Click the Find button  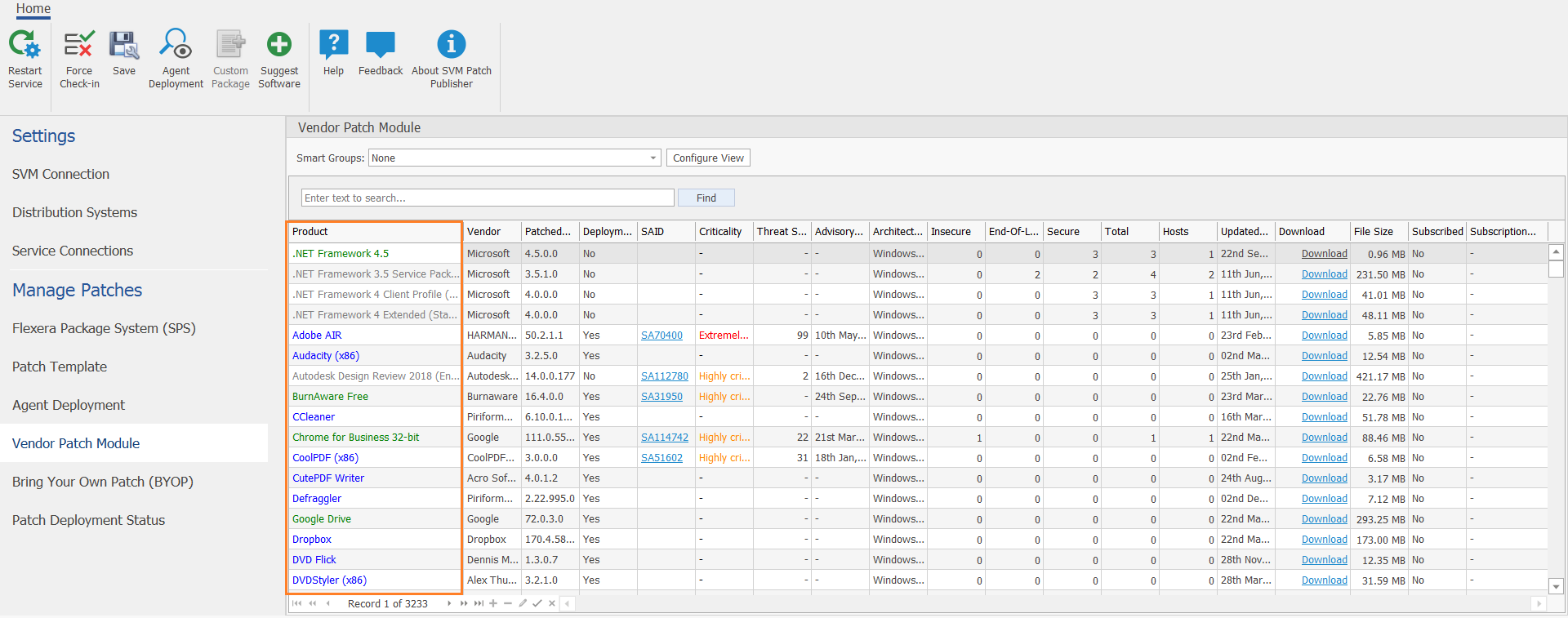click(706, 198)
